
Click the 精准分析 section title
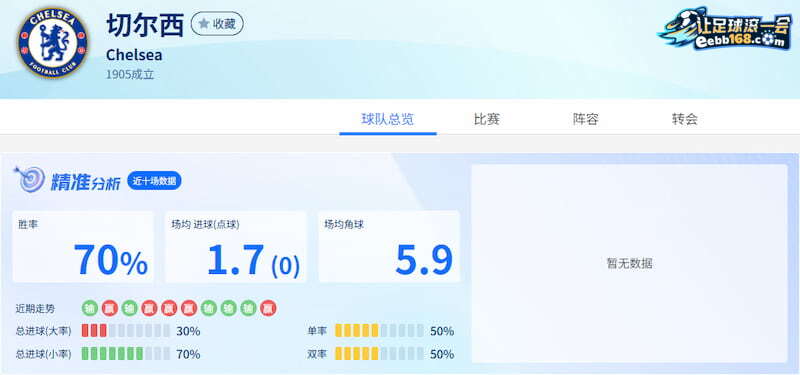tap(85, 182)
